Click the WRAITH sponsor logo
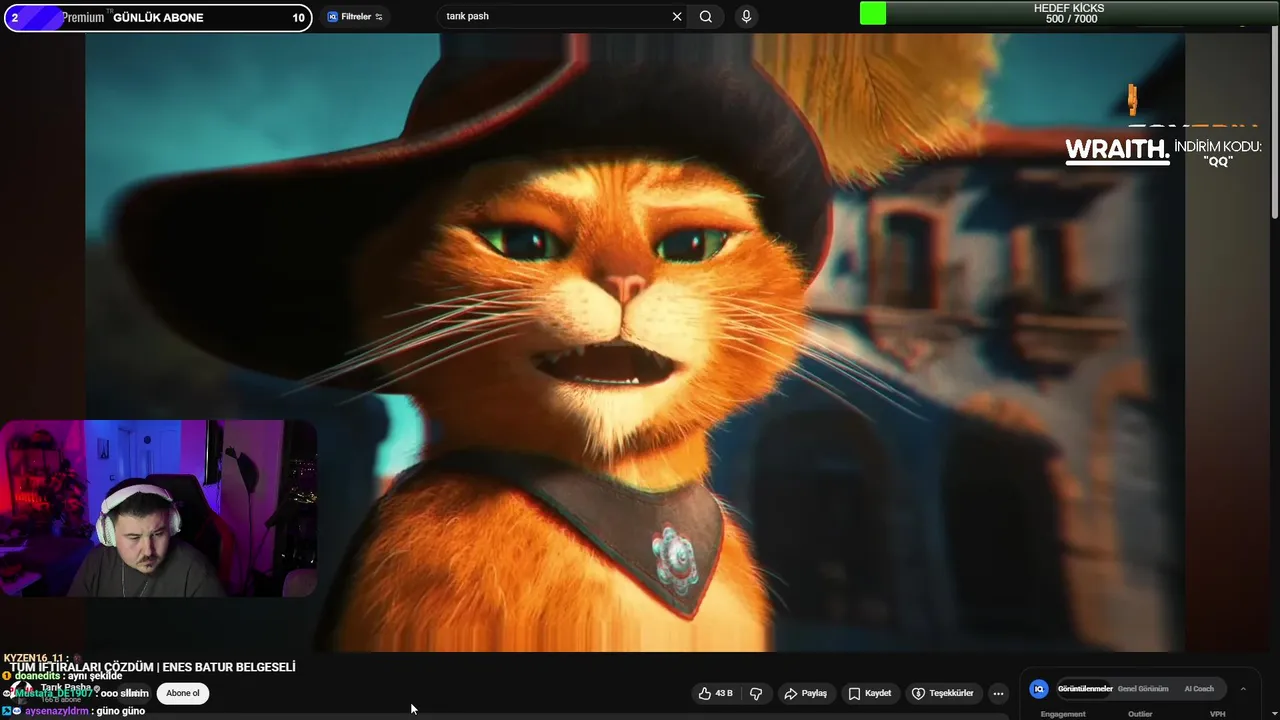Screen dimensions: 1280x720 (x=1117, y=151)
